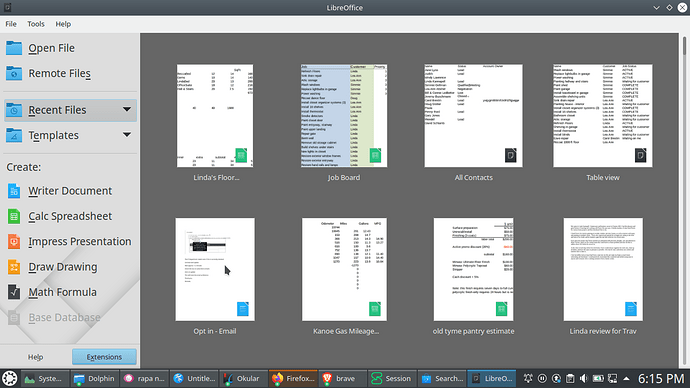Click the Draw Drawing icon
690x388 pixels.
14,267
